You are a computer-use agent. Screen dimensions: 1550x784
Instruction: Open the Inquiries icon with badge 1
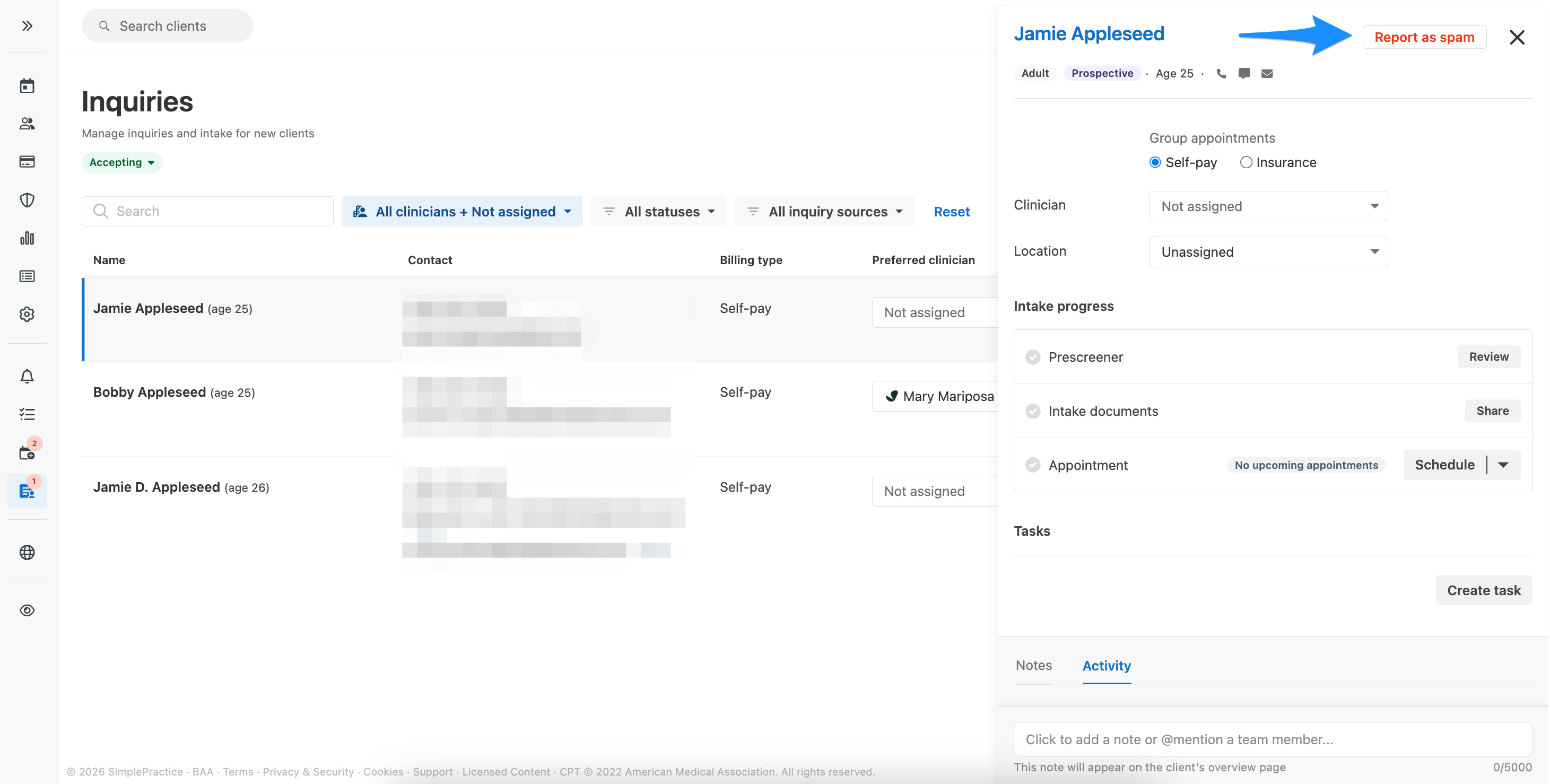click(x=27, y=490)
